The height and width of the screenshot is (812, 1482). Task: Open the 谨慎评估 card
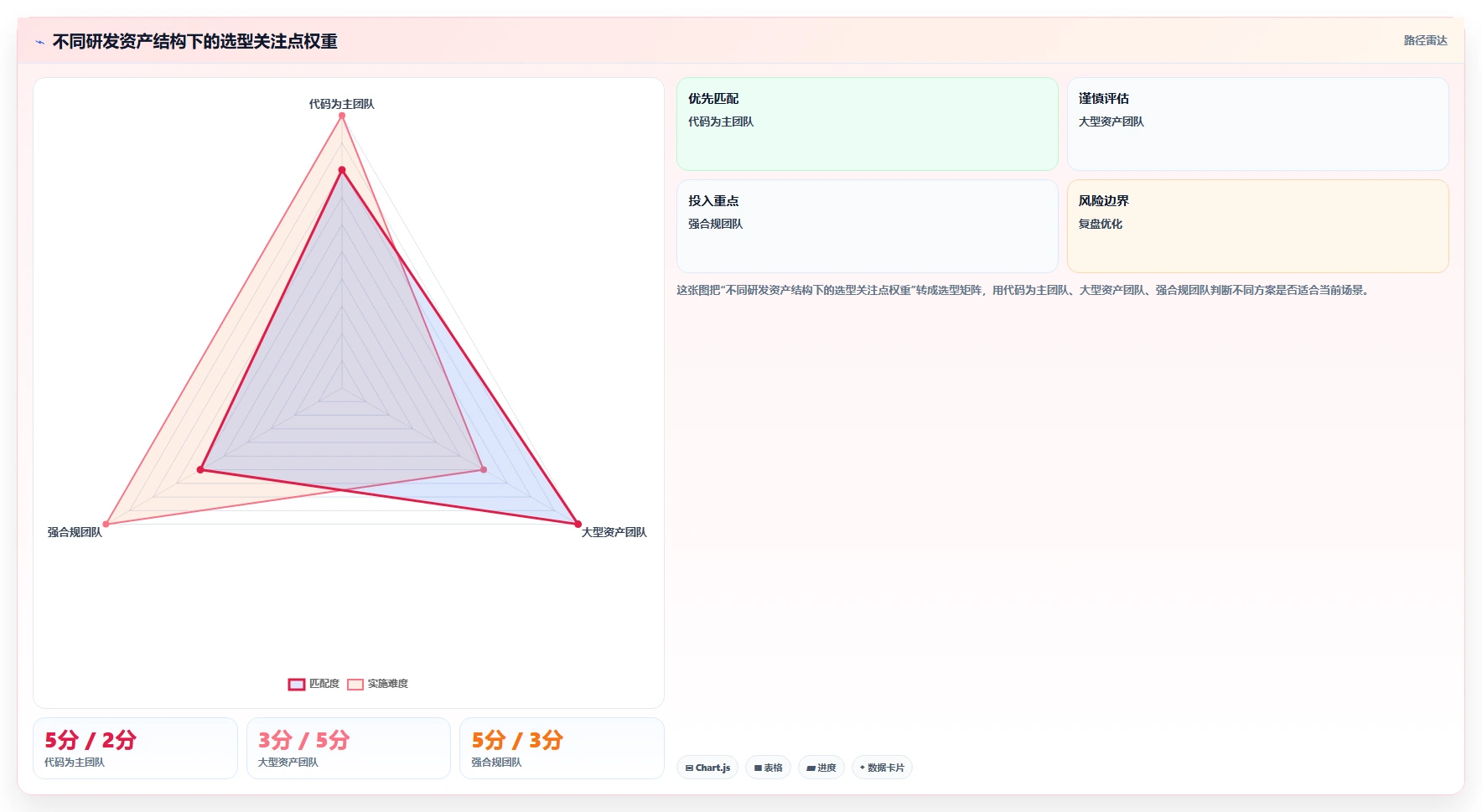click(1257, 124)
